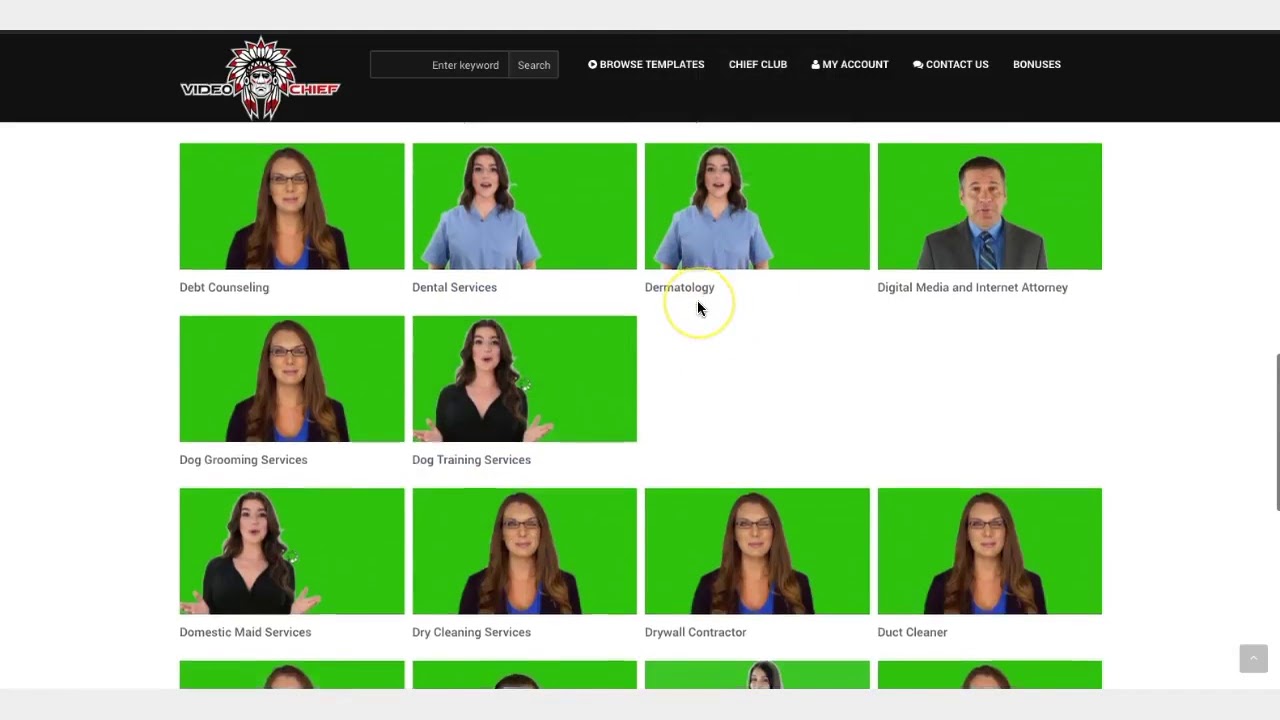Open the Drywall Contractor thumbnail
Screen dimensions: 1280x720
(757, 551)
